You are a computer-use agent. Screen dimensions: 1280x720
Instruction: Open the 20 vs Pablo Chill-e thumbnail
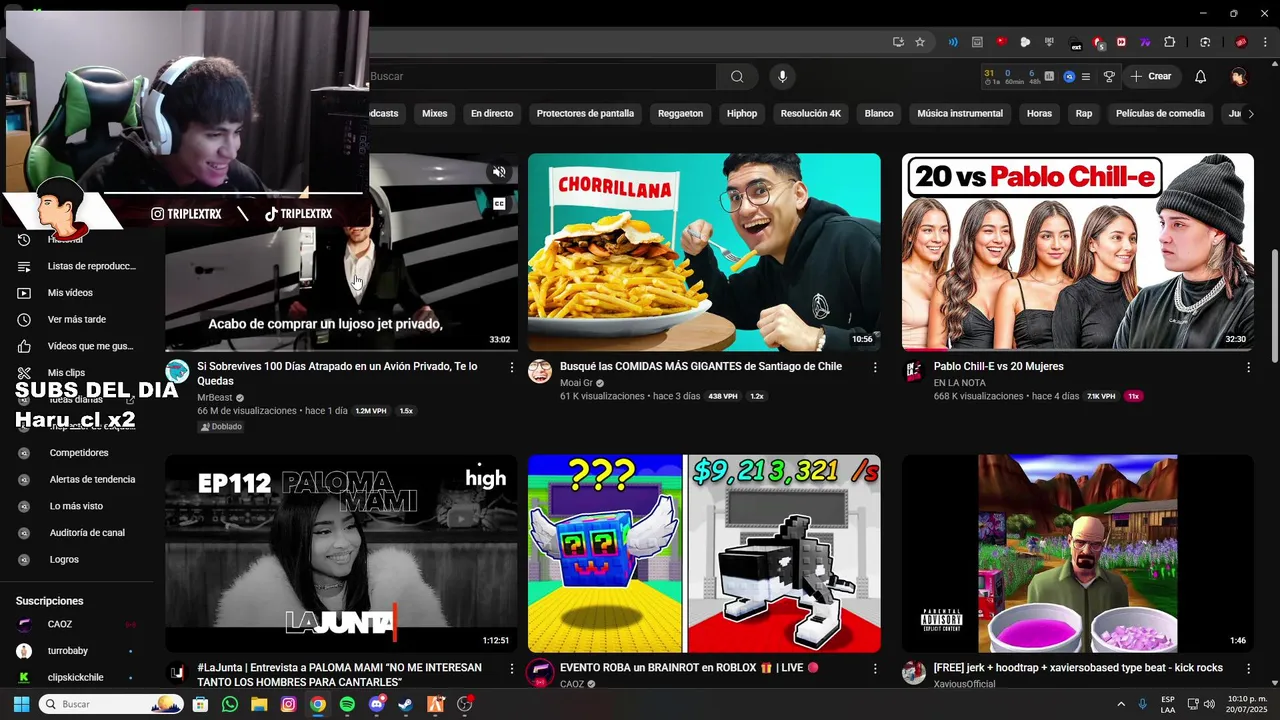pyautogui.click(x=1077, y=252)
